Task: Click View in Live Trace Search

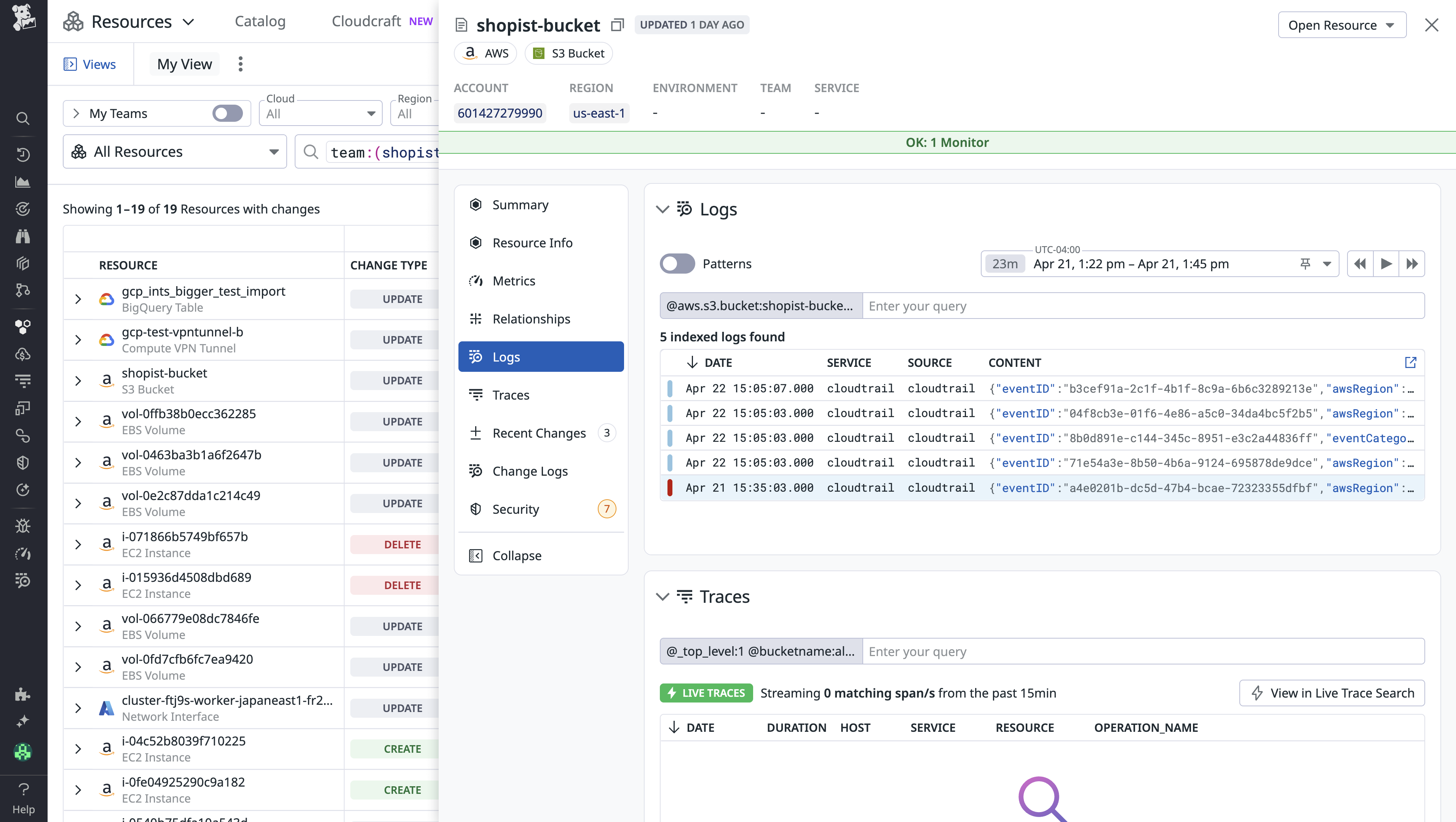Action: coord(1331,693)
